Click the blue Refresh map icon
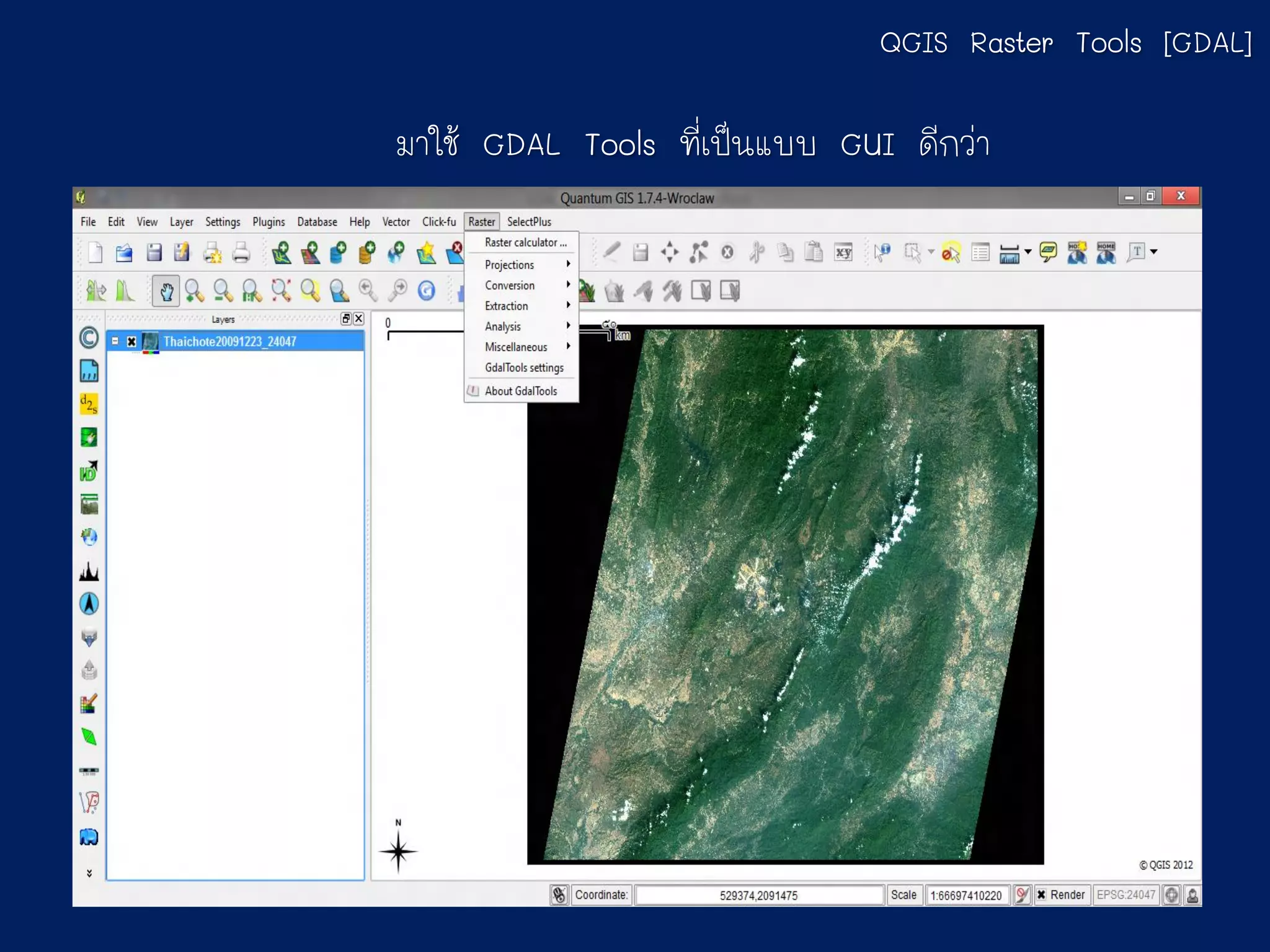 [427, 291]
